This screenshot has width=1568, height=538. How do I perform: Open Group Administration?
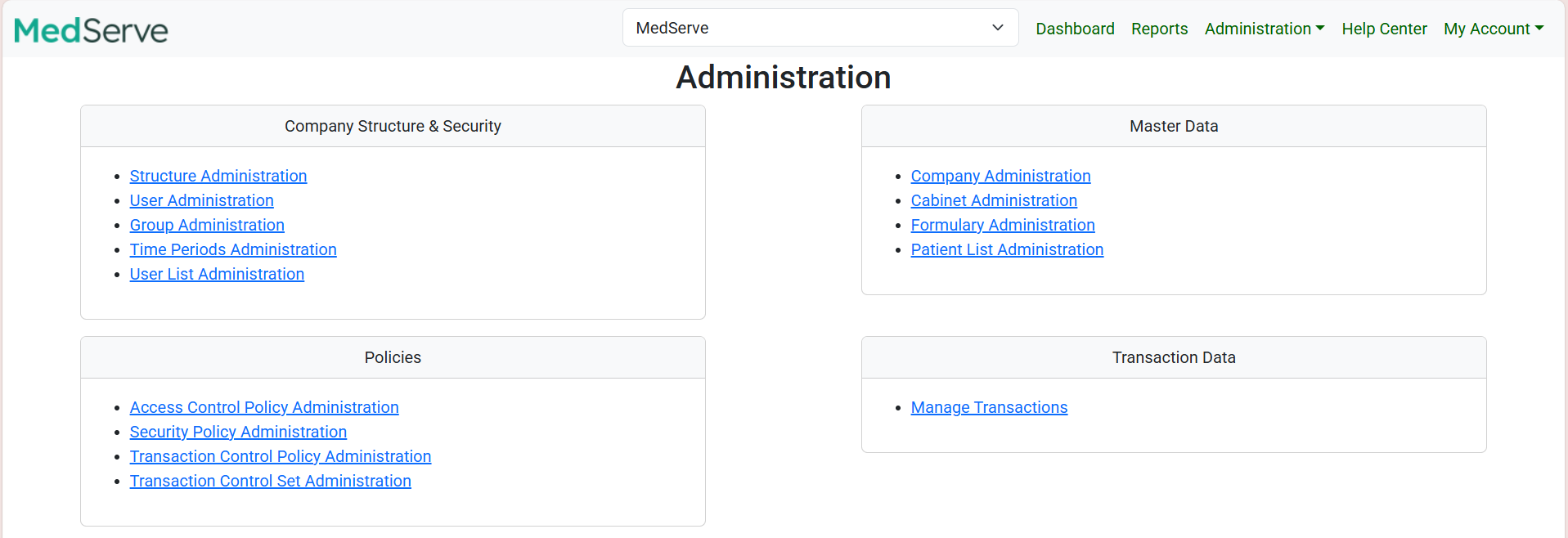(207, 225)
